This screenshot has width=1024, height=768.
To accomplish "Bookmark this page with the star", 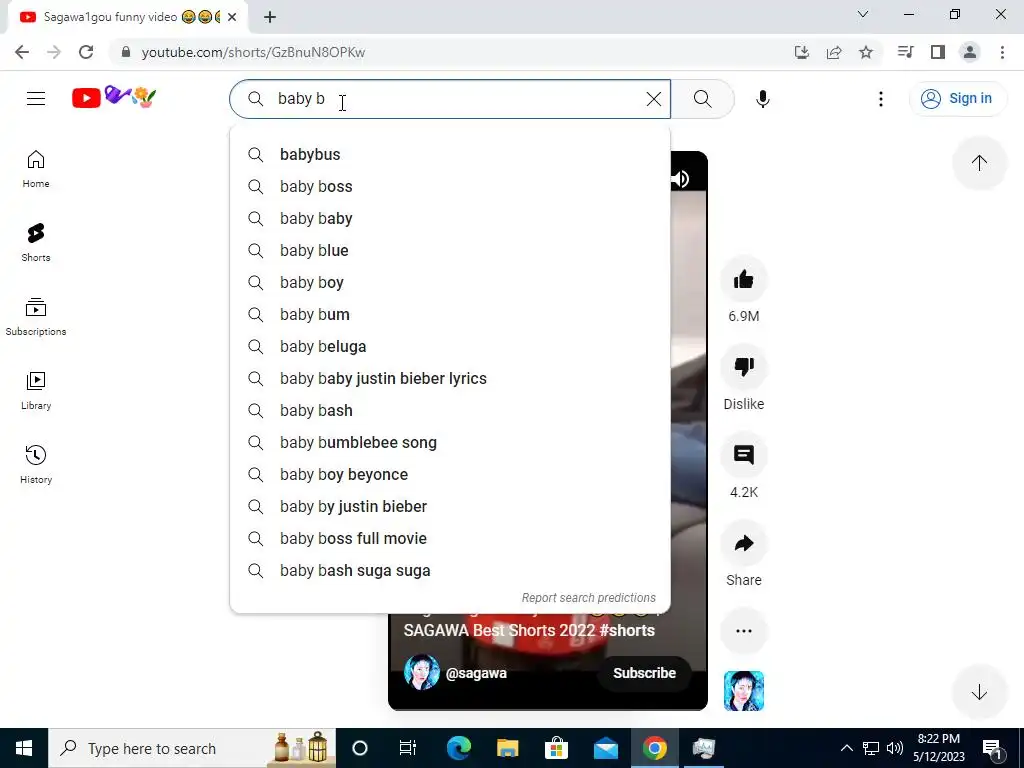I will 866,52.
